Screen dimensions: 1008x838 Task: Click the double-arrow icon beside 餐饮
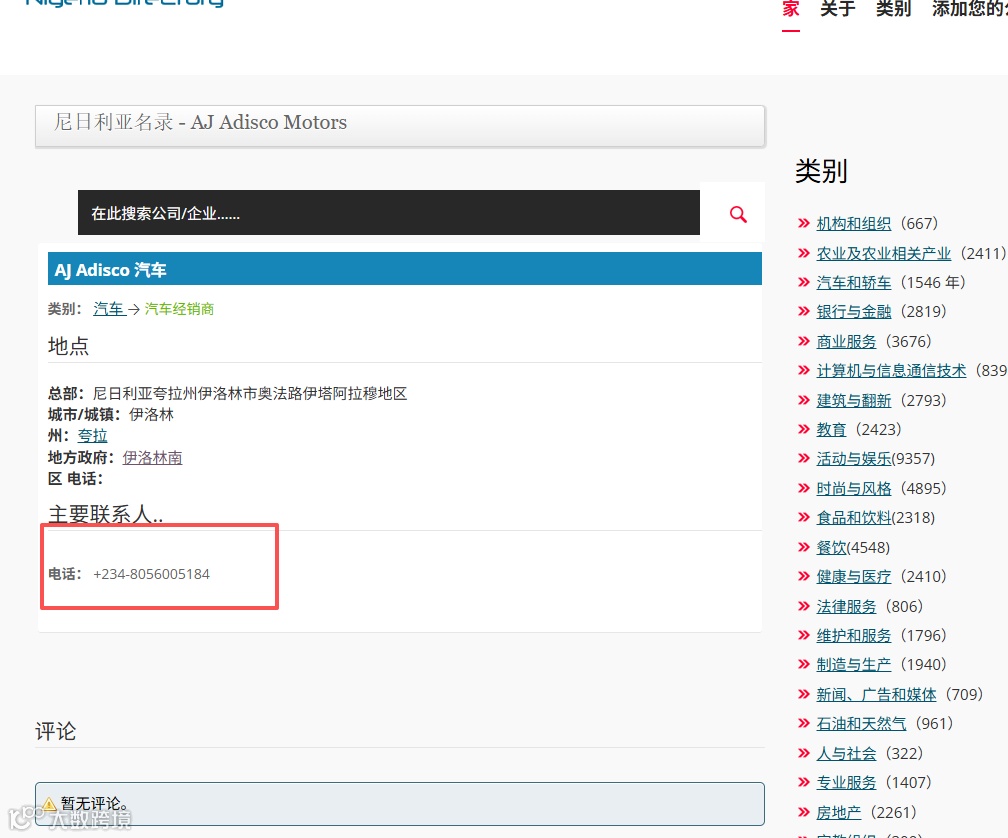804,548
